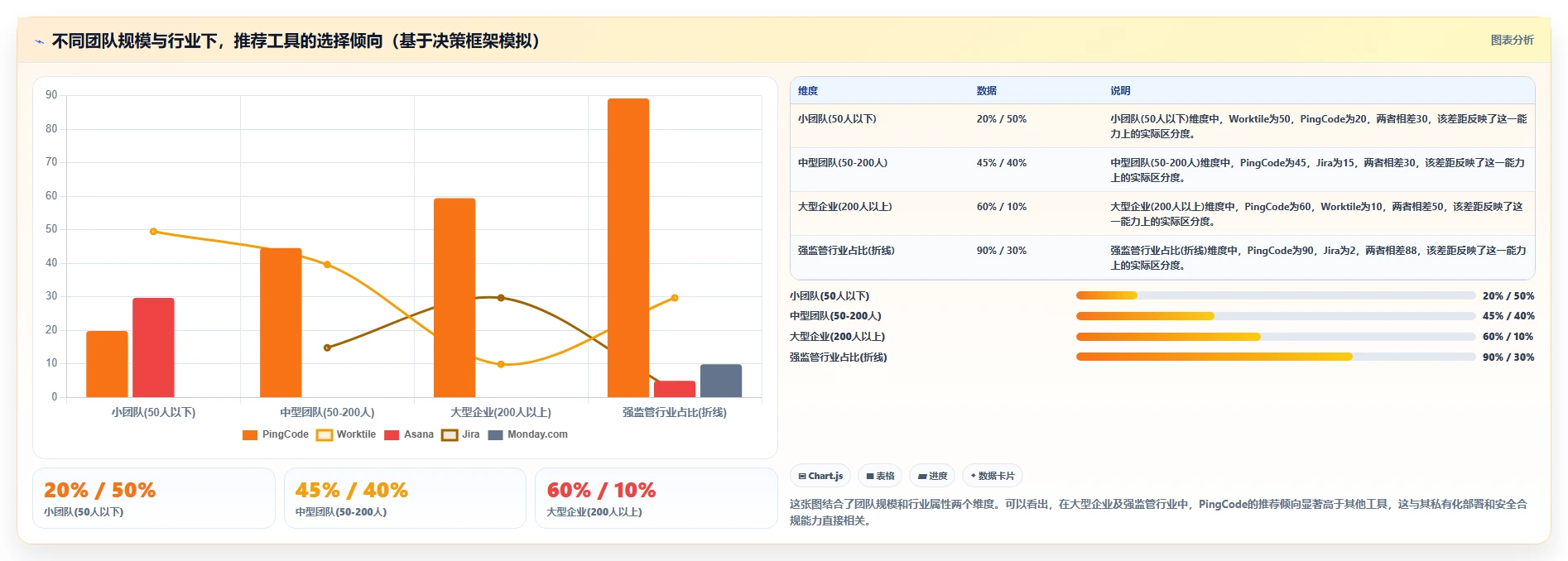Click the table data cell 45% / 40%
Image resolution: width=1568 pixels, height=561 pixels.
click(x=1001, y=163)
